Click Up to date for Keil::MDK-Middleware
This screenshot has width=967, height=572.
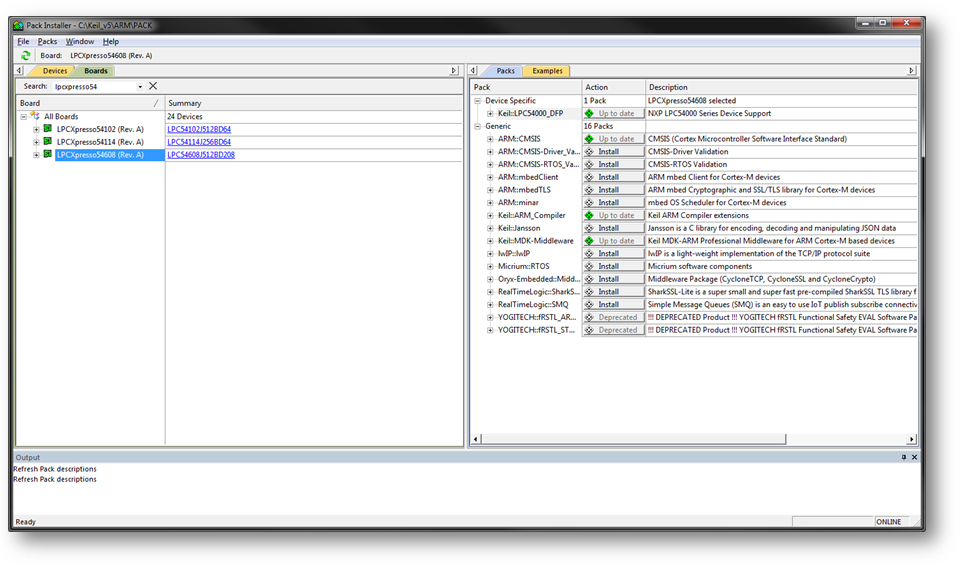[614, 241]
